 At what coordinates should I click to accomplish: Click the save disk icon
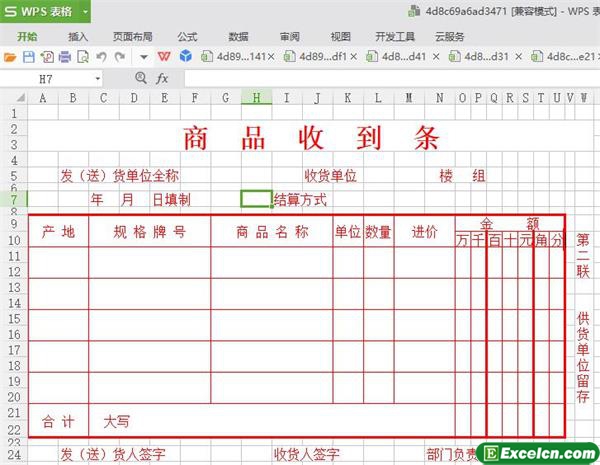29,57
